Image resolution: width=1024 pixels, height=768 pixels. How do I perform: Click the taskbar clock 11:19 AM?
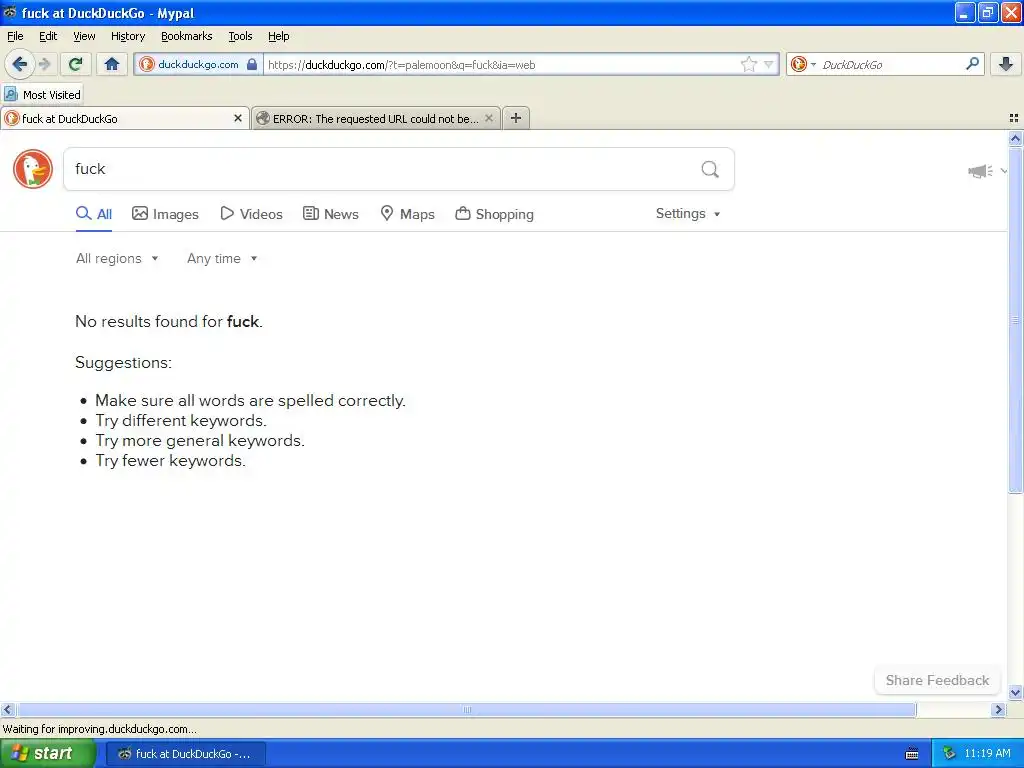(987, 754)
